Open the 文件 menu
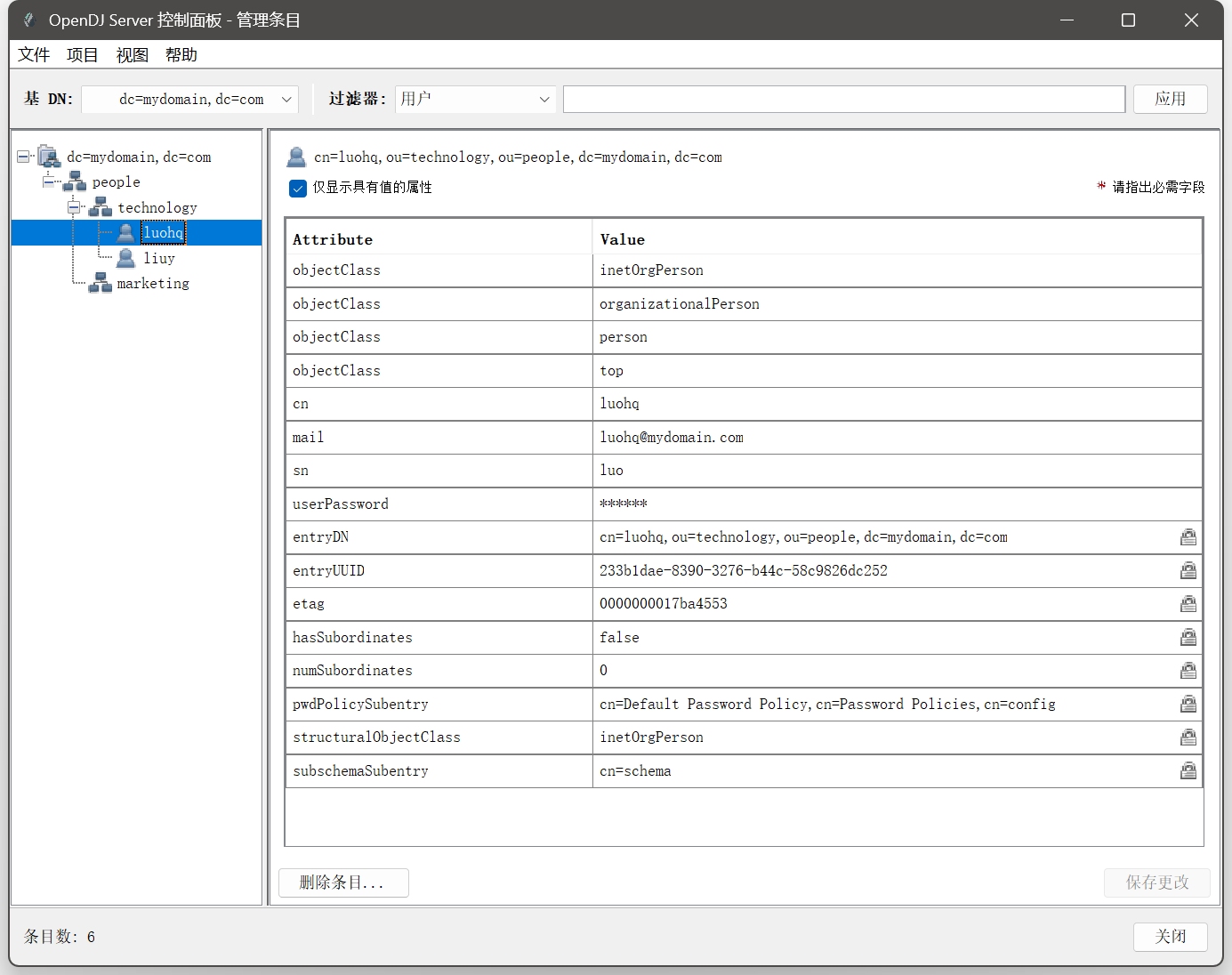 coord(34,54)
